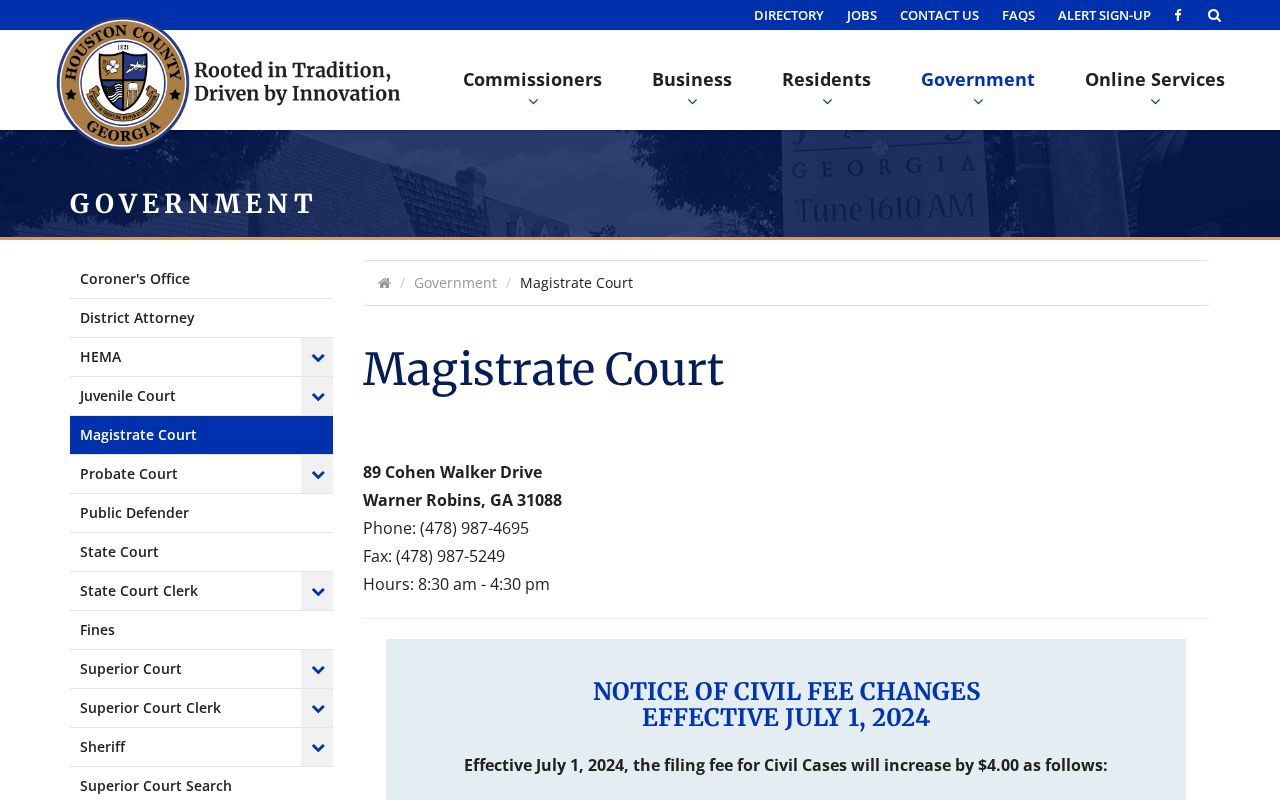Expand the Sheriff submenu arrow
This screenshot has height=800, width=1280.
tap(317, 747)
